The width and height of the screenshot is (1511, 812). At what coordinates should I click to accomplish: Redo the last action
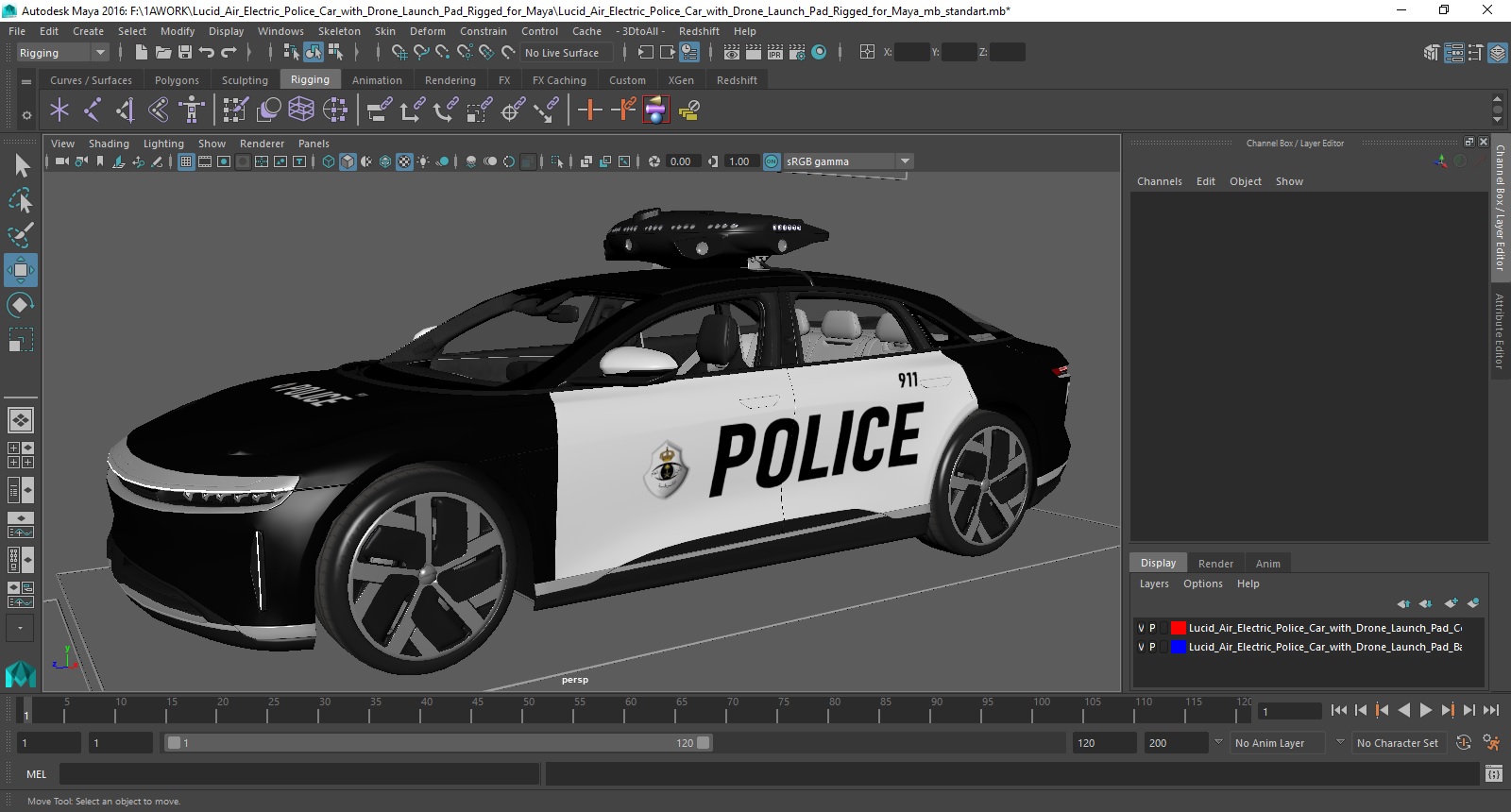click(x=229, y=53)
